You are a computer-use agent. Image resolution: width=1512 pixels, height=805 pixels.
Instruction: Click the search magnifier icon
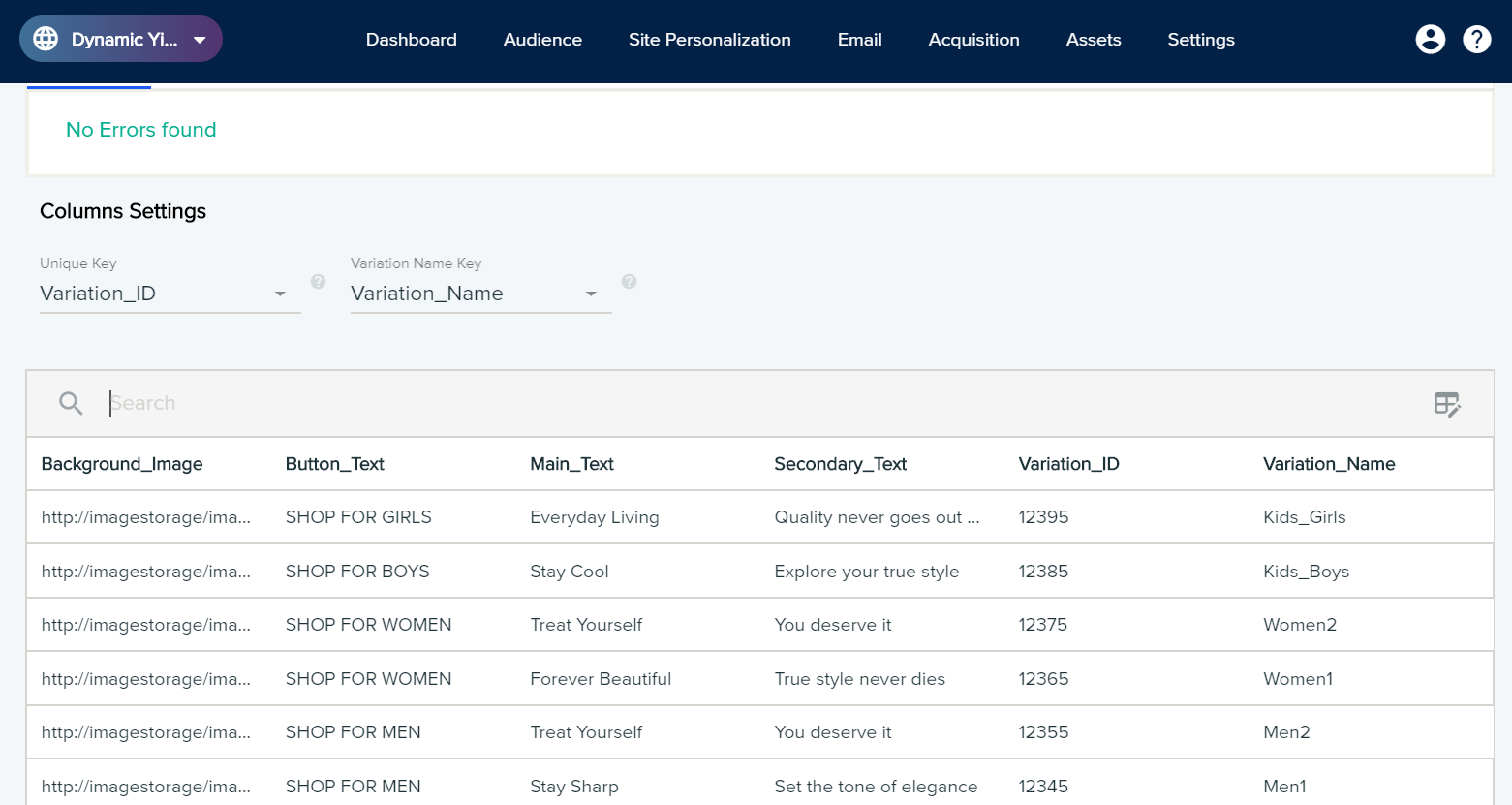pos(71,403)
